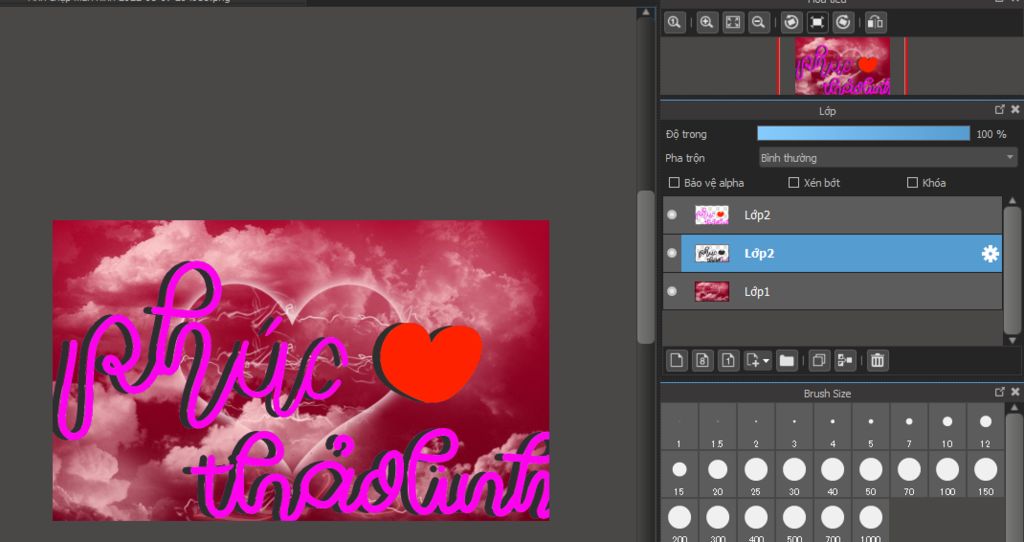Viewport: 1024px width, 542px height.
Task: Toggle visibility of Lớp1 layer
Action: [672, 291]
